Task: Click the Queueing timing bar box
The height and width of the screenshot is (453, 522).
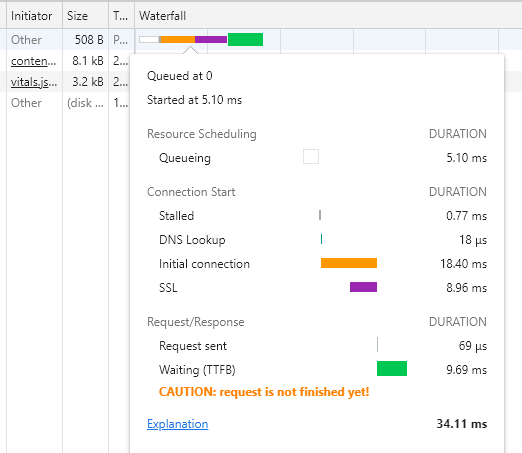Action: point(311,157)
